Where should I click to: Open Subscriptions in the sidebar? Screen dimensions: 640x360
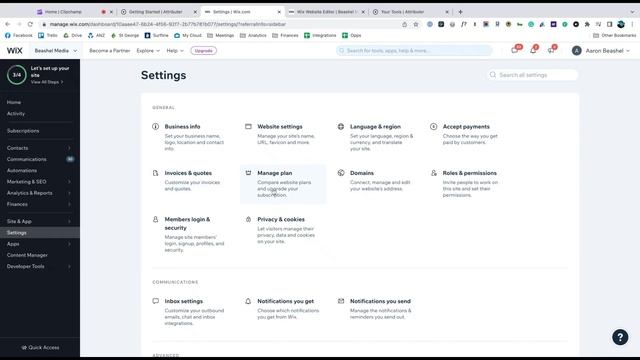pos(23,131)
